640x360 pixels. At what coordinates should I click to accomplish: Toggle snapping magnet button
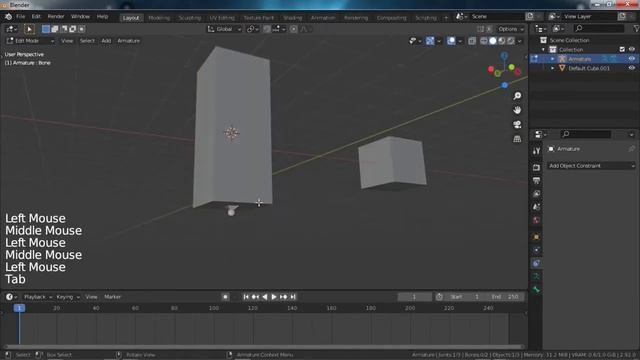(267, 29)
